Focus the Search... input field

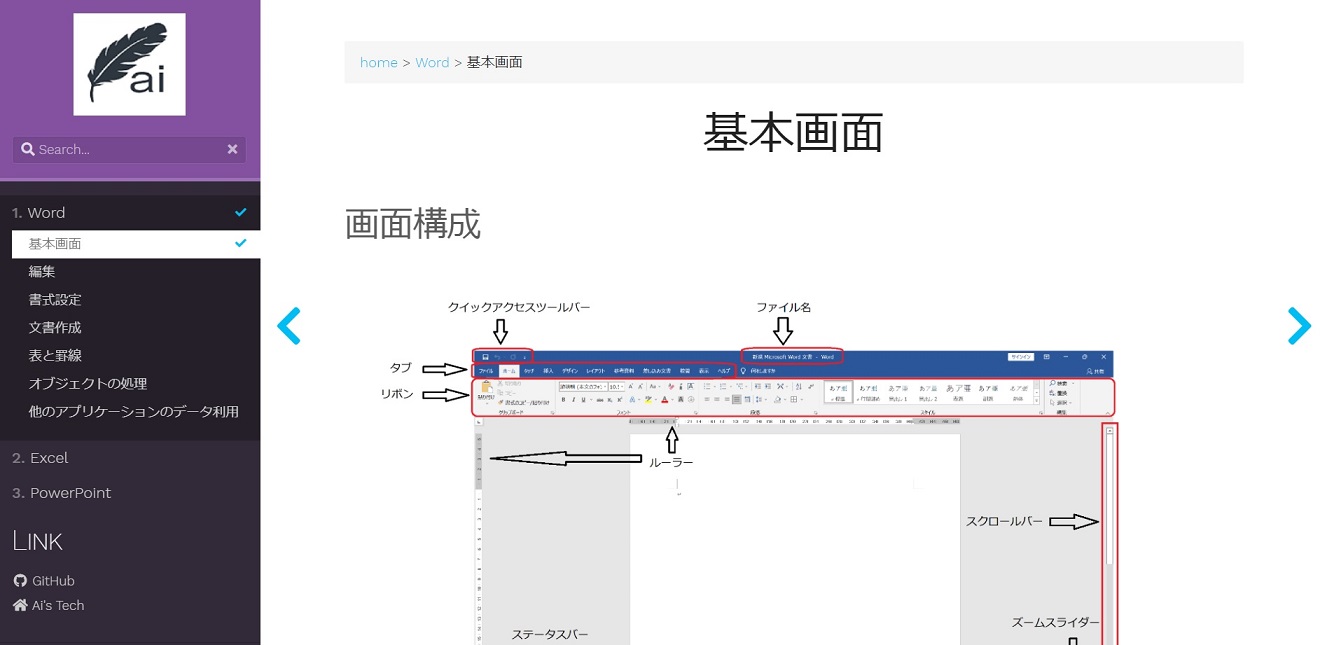coord(130,149)
